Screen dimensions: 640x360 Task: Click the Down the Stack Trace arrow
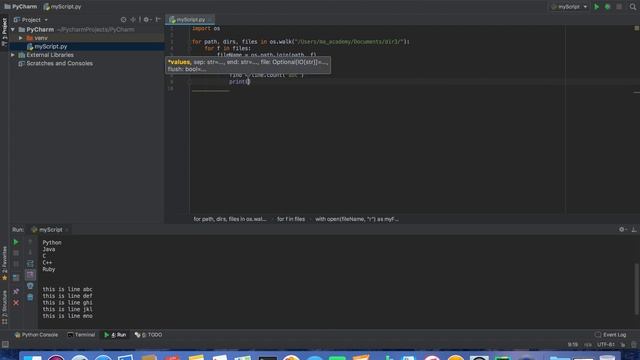tap(30, 253)
